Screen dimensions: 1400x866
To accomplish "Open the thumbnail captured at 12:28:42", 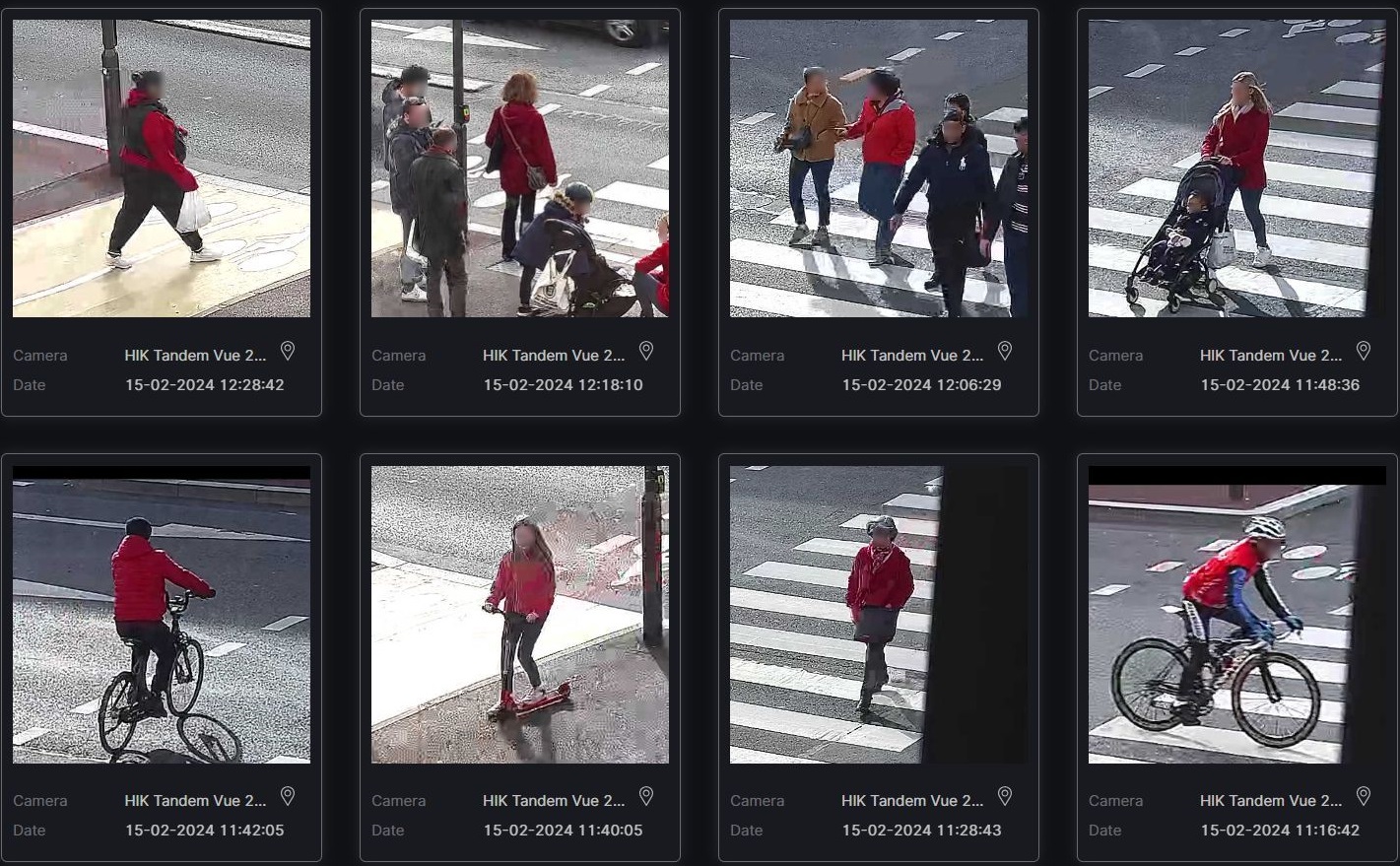I will tap(162, 168).
